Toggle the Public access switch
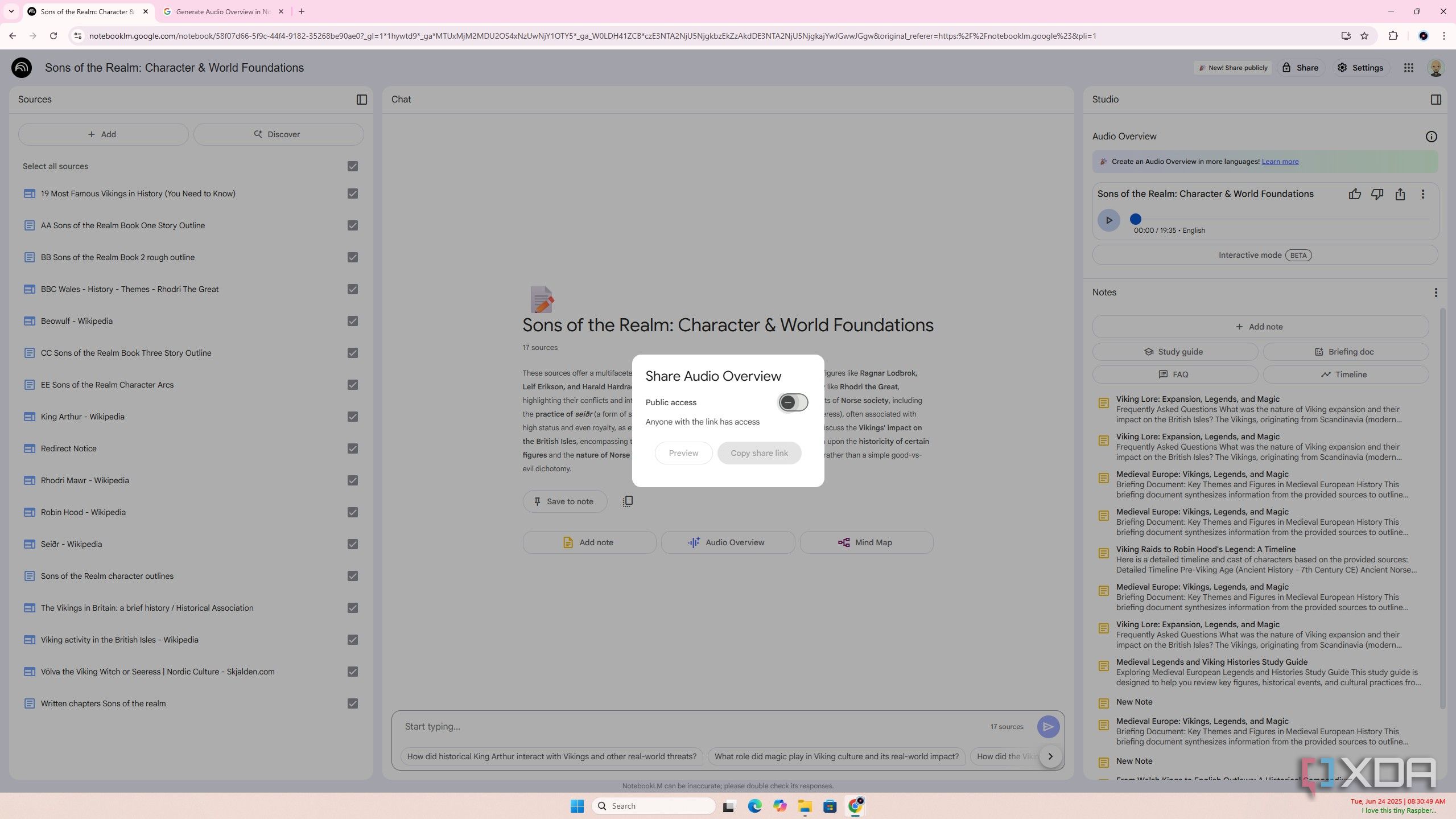 click(793, 402)
